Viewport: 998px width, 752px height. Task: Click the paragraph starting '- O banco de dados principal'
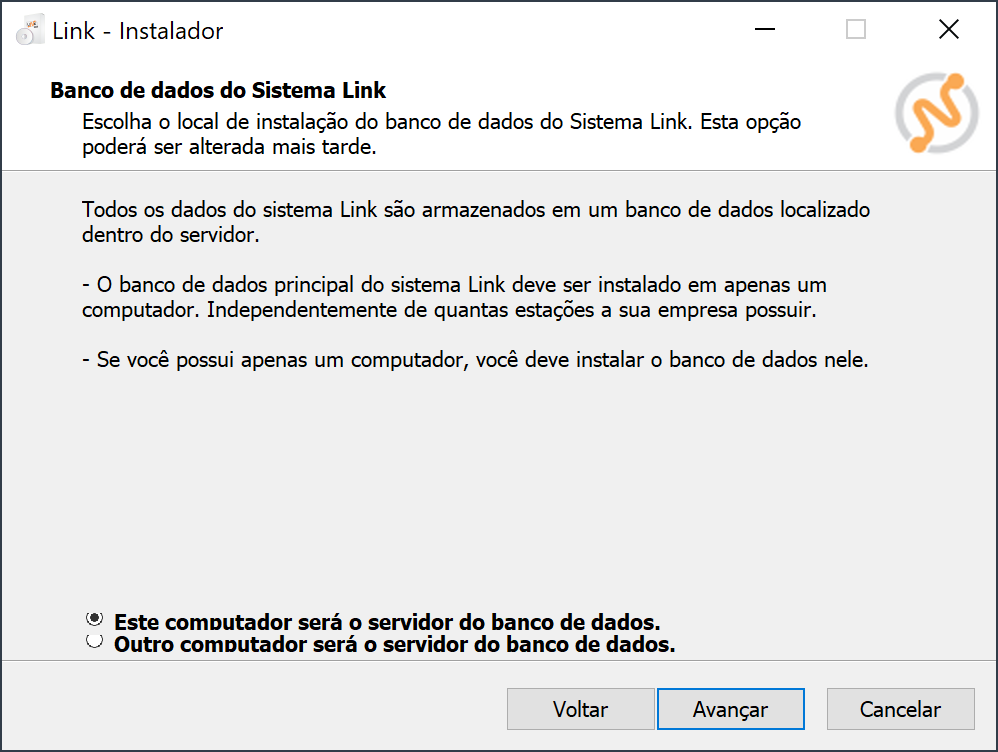[x=454, y=297]
